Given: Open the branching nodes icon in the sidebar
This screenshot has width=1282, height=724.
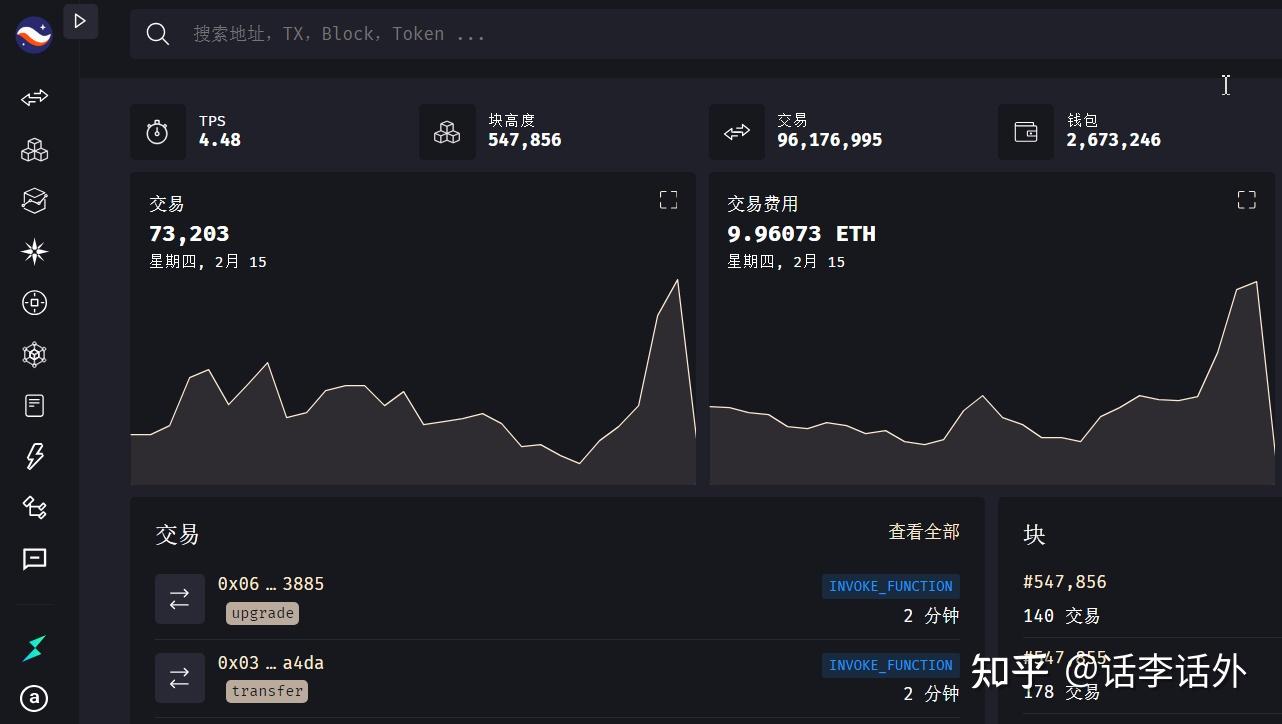Looking at the screenshot, I should click(35, 507).
